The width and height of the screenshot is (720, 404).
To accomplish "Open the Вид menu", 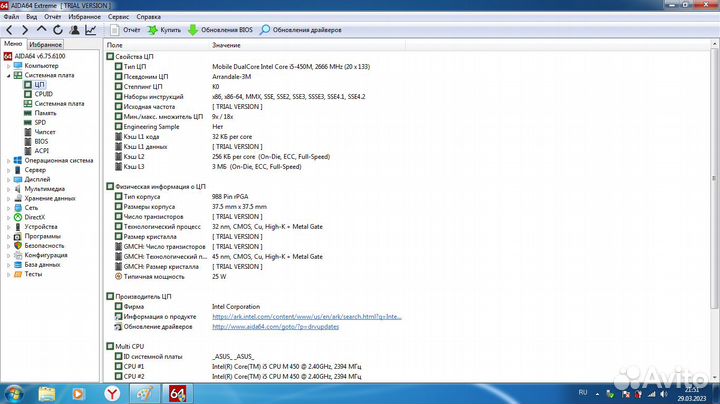I will pyautogui.click(x=32, y=17).
